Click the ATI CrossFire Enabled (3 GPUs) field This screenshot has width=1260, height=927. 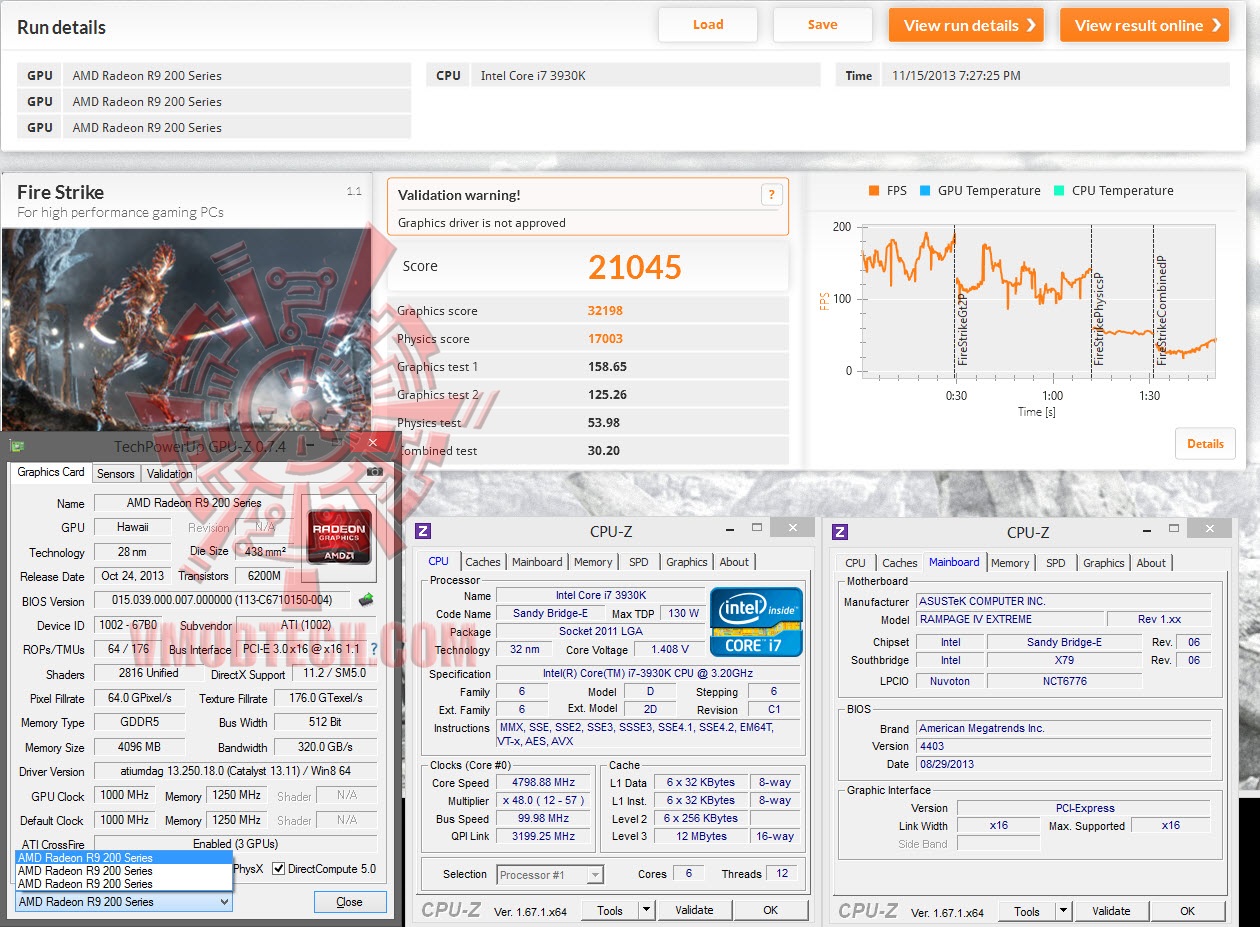pyautogui.click(x=235, y=844)
